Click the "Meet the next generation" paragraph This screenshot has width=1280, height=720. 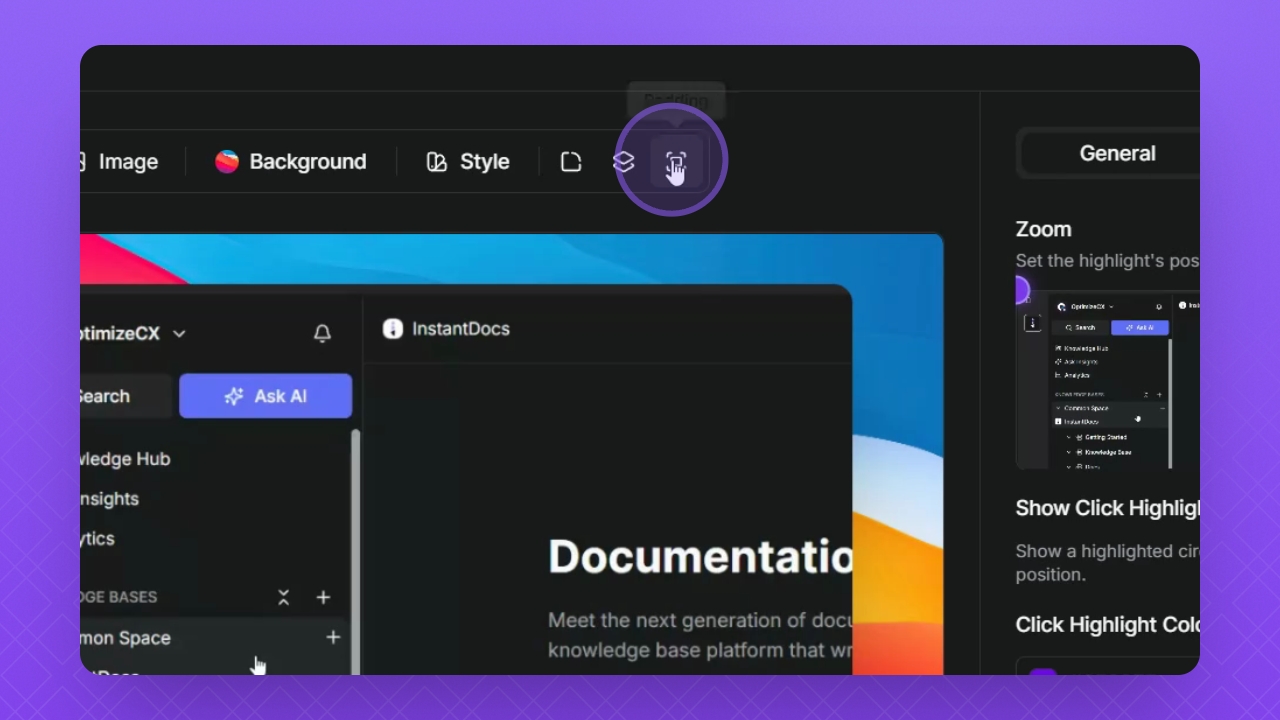pyautogui.click(x=700, y=635)
